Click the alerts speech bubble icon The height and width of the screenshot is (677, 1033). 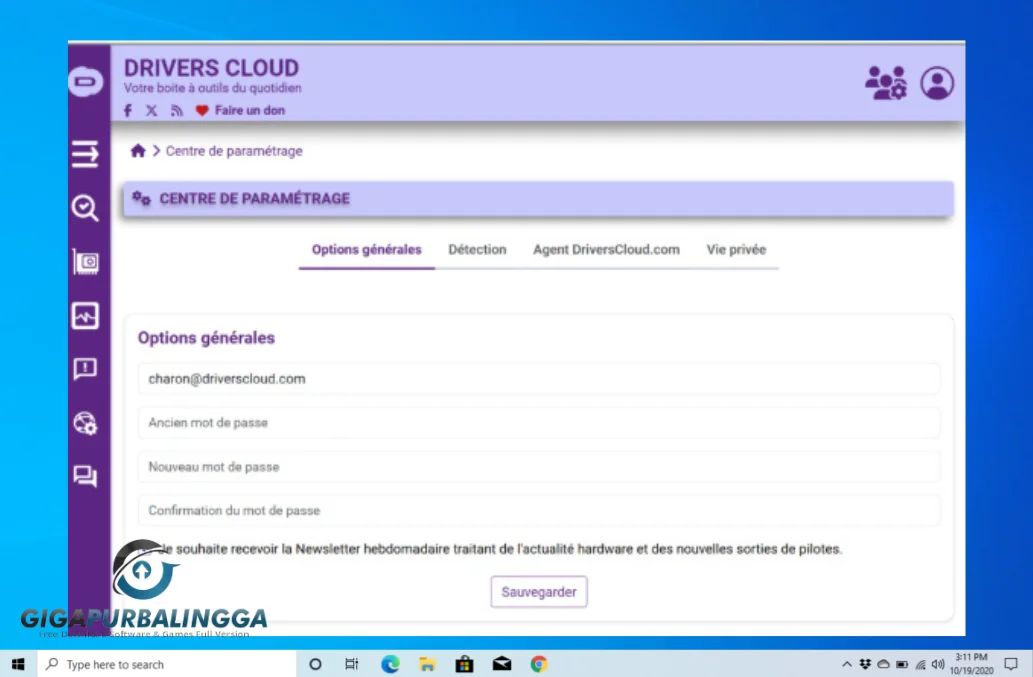[85, 369]
